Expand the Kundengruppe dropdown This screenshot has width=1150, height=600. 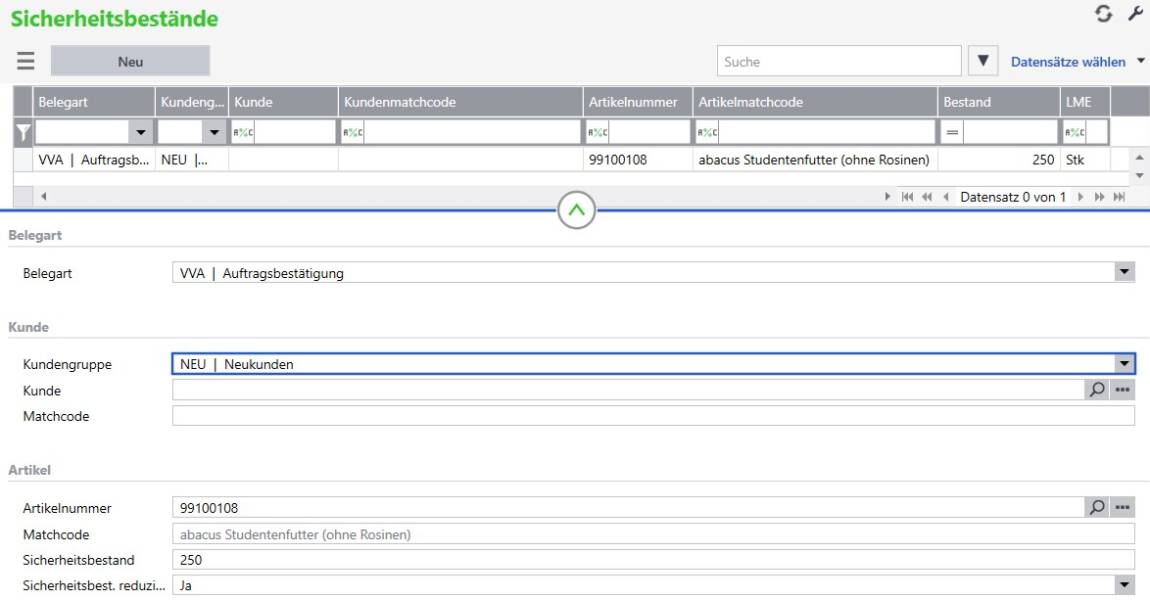(1124, 364)
